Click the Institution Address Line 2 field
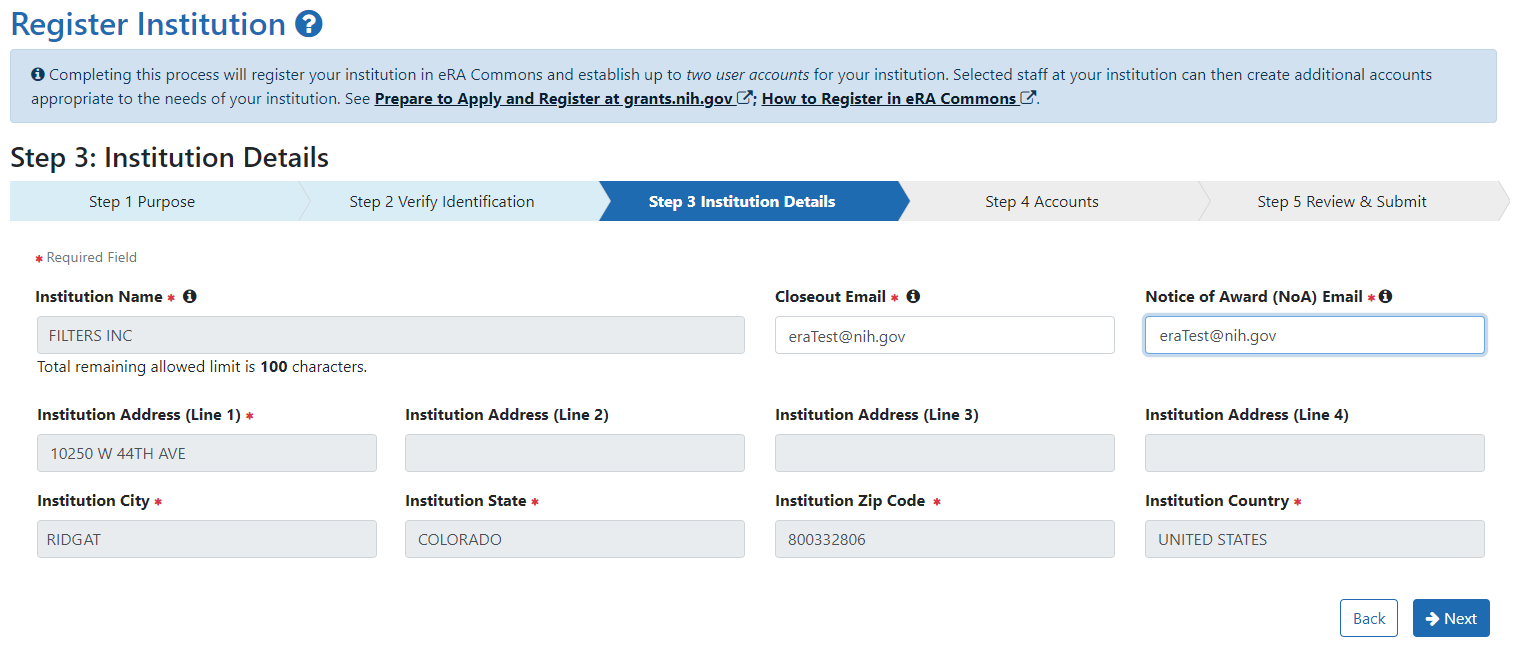 point(574,453)
